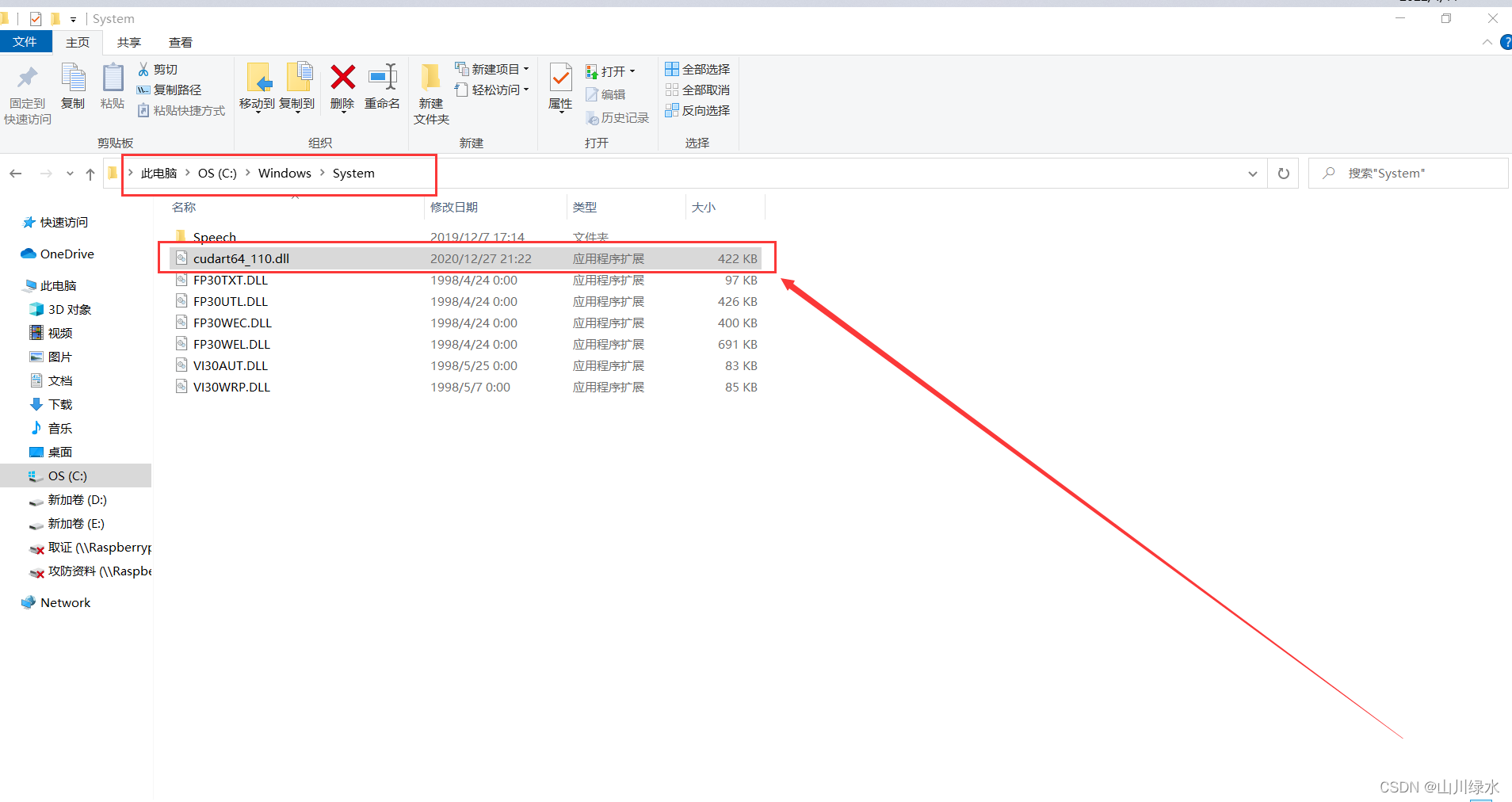Open Downloads (下载) in the sidebar
The image size is (1512, 802).
coord(51,404)
